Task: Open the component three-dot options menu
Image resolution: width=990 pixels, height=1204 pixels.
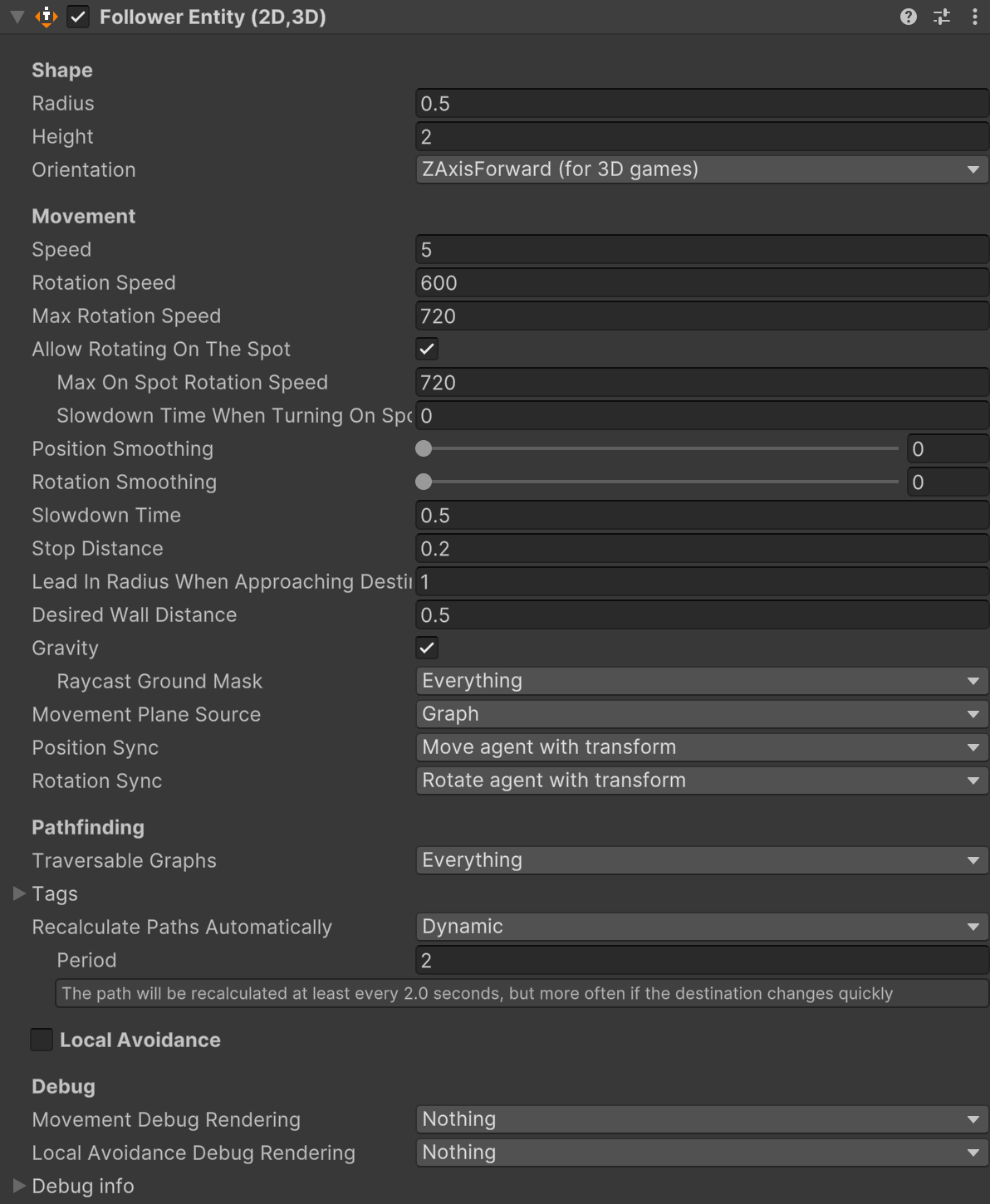Action: click(x=974, y=17)
